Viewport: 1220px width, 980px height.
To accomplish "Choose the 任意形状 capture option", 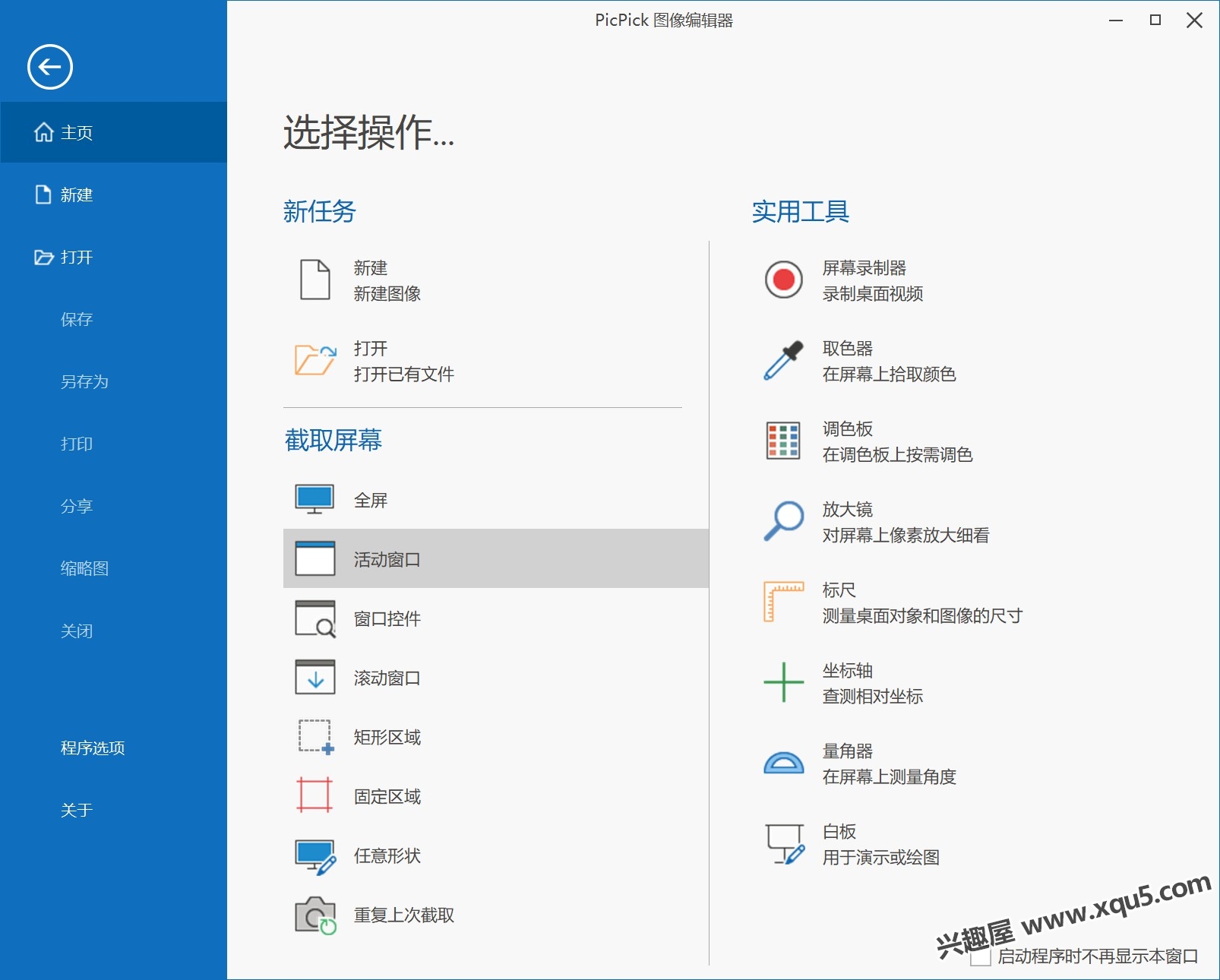I will [496, 855].
